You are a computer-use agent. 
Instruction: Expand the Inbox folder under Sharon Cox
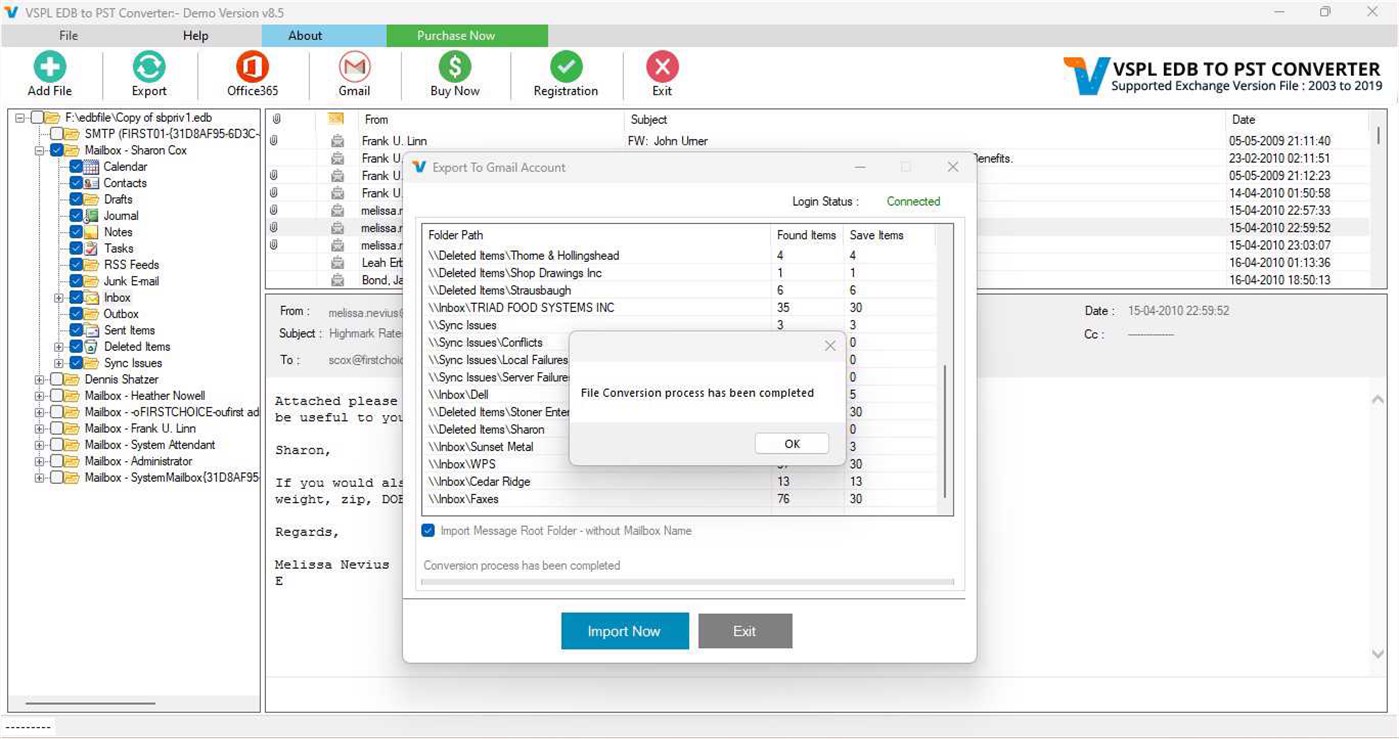pyautogui.click(x=58, y=297)
